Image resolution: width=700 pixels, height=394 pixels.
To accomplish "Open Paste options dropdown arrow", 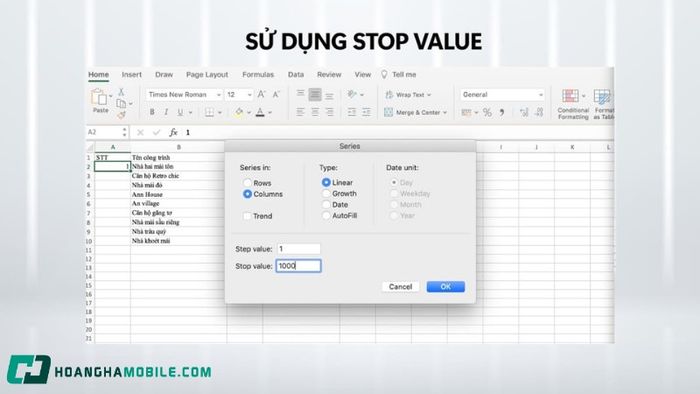I will click(x=111, y=96).
